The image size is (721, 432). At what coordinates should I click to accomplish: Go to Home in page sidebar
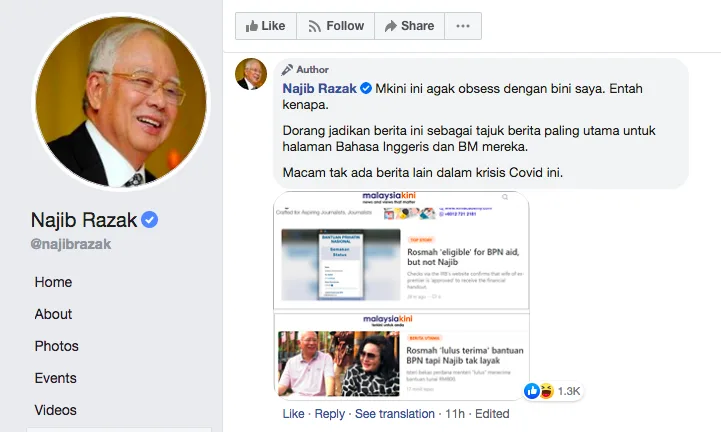click(x=53, y=282)
